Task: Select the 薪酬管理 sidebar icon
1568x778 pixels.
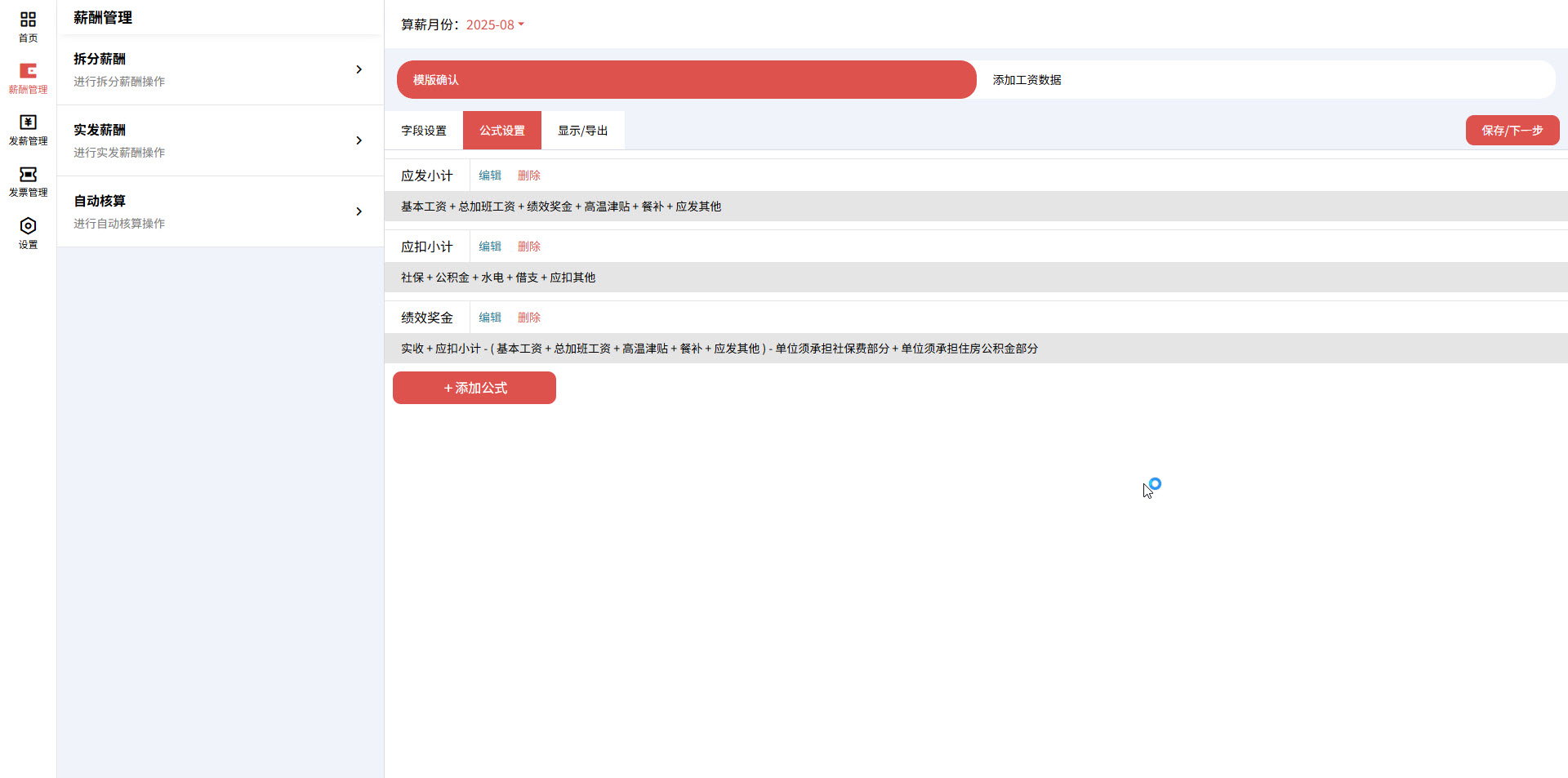Action: (x=28, y=78)
